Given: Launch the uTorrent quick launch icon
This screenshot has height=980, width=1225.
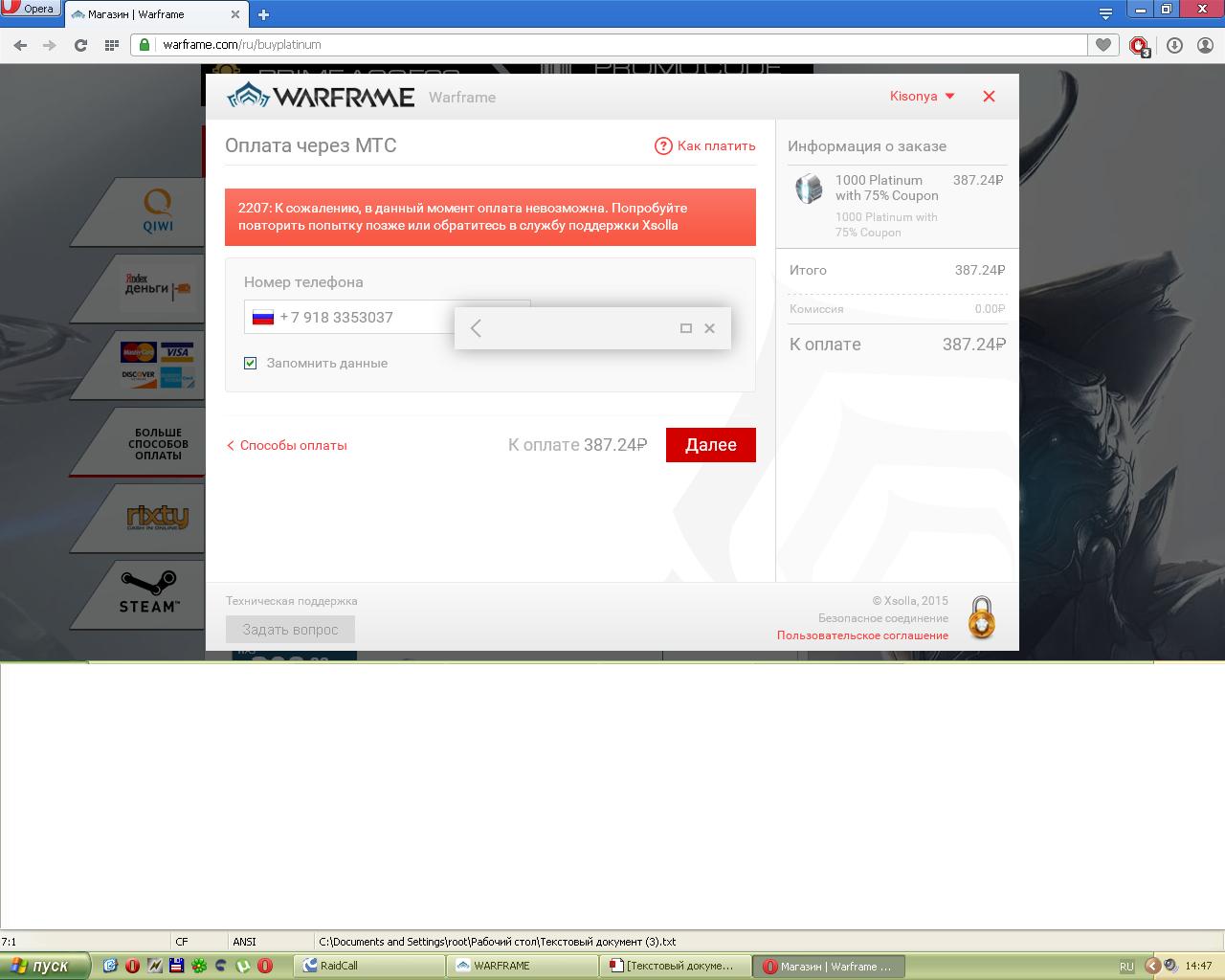Looking at the screenshot, I should pyautogui.click(x=243, y=966).
